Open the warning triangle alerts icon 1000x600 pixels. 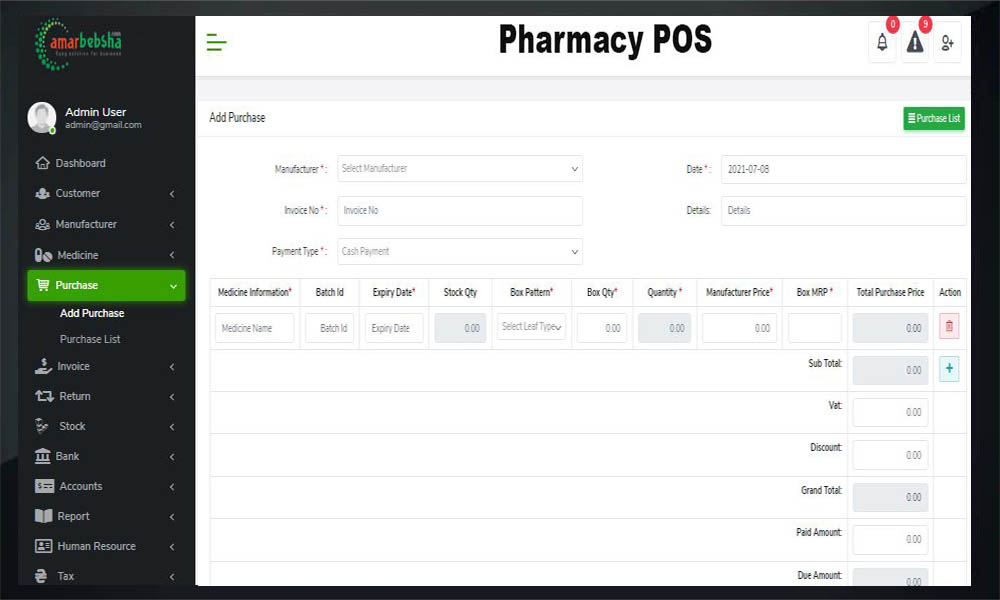915,43
